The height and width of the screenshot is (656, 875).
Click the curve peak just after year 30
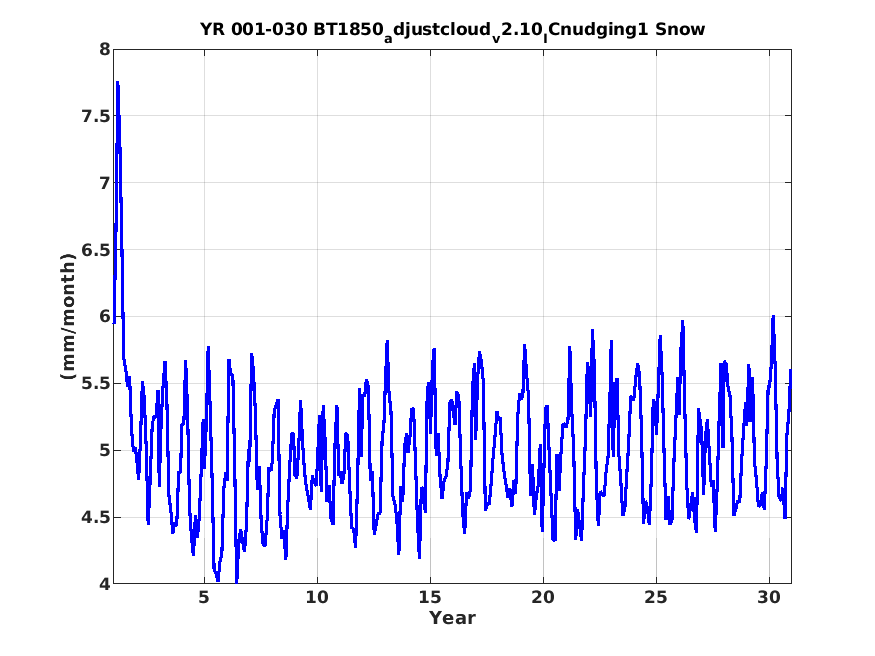[x=773, y=317]
